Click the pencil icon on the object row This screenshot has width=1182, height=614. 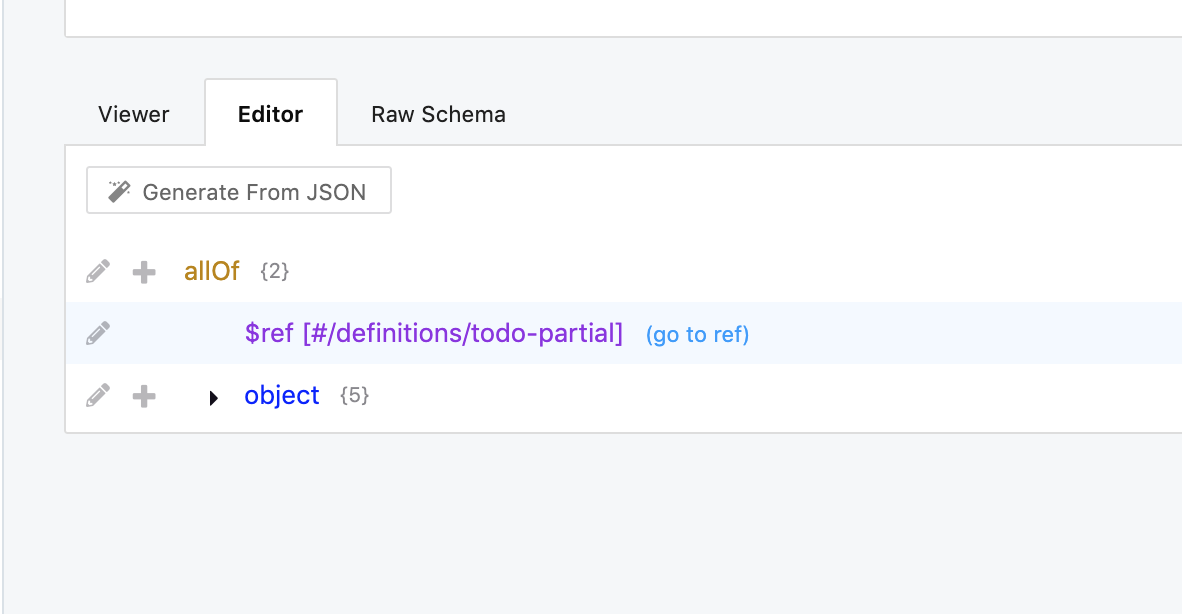[98, 396]
